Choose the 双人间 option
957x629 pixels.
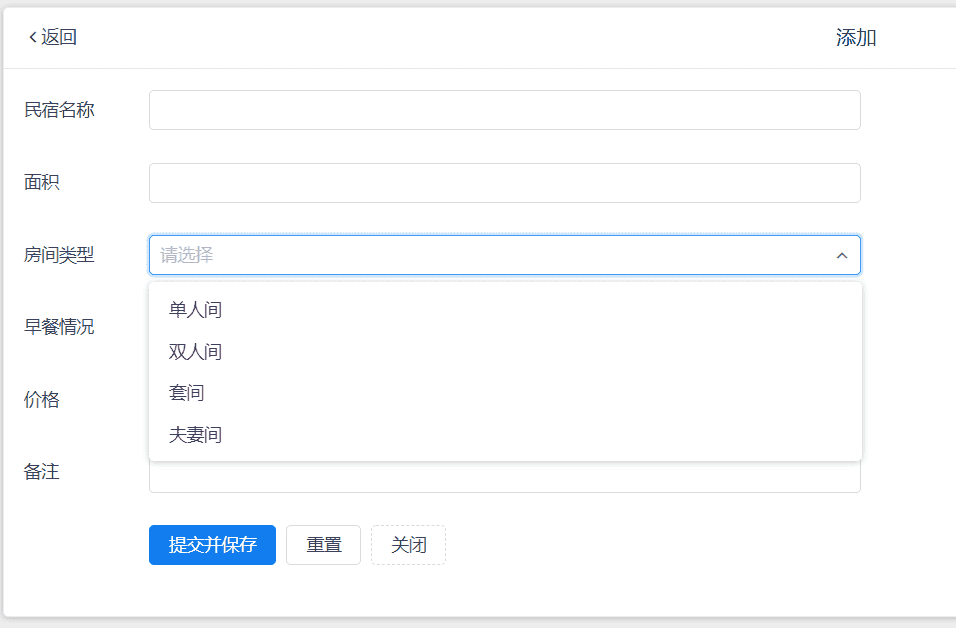[x=196, y=352]
